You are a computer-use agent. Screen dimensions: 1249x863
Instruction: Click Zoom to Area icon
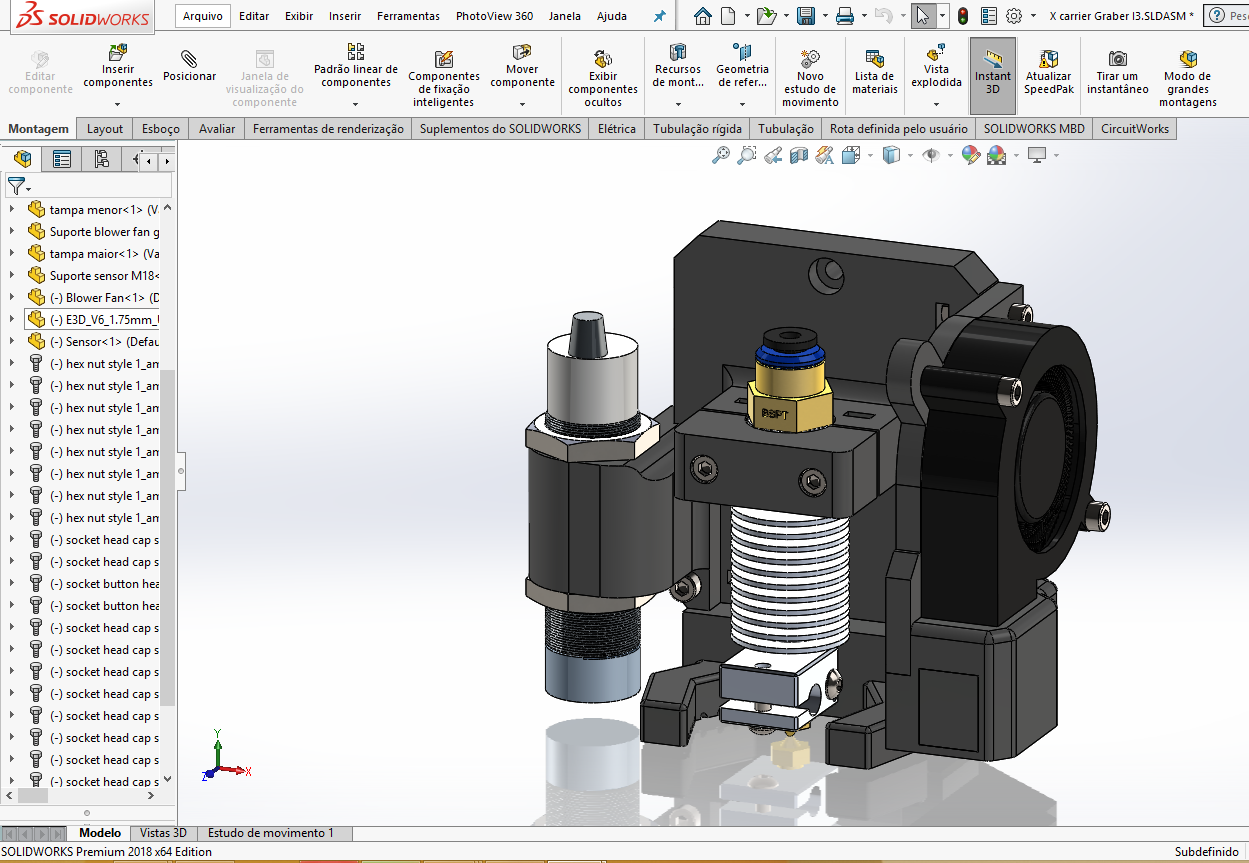pyautogui.click(x=746, y=155)
